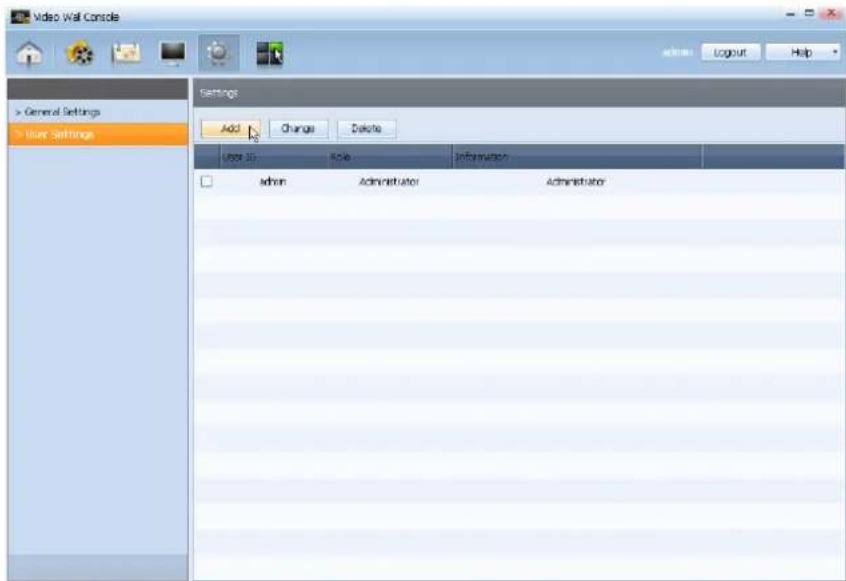
Task: Click the highlighted settings gear icon
Action: [x=219, y=53]
